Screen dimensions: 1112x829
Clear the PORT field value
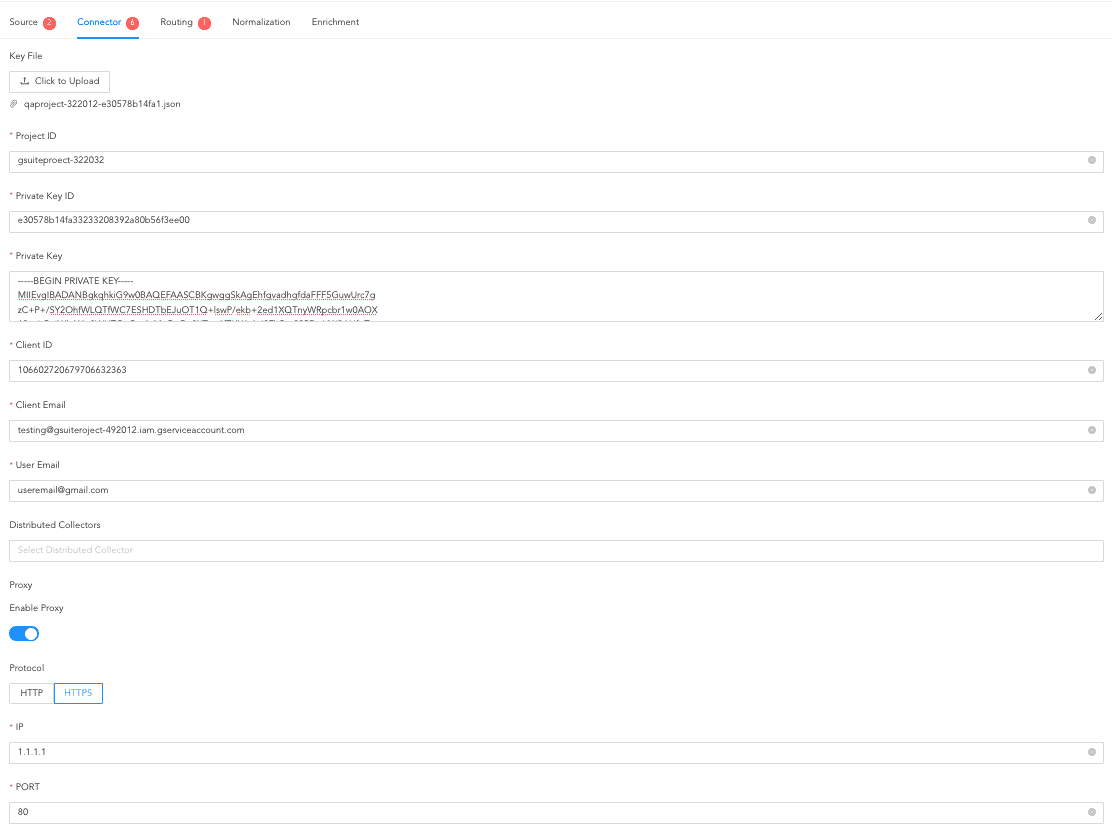[x=1091, y=812]
